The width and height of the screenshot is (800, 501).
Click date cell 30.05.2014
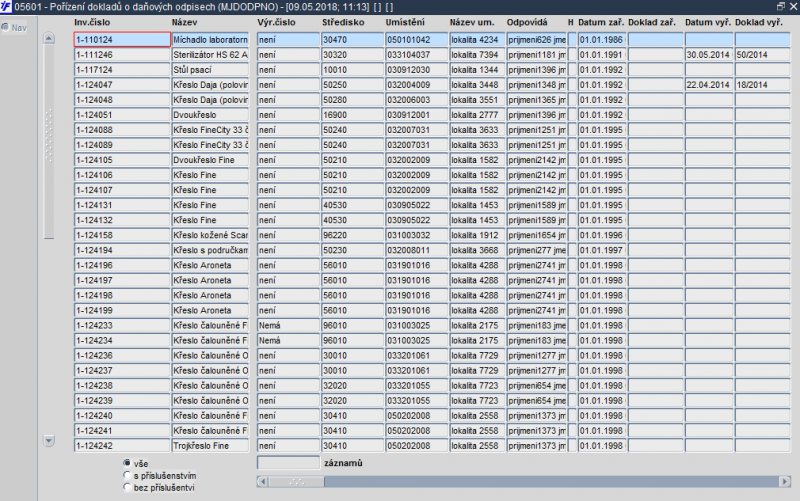[x=709, y=55]
